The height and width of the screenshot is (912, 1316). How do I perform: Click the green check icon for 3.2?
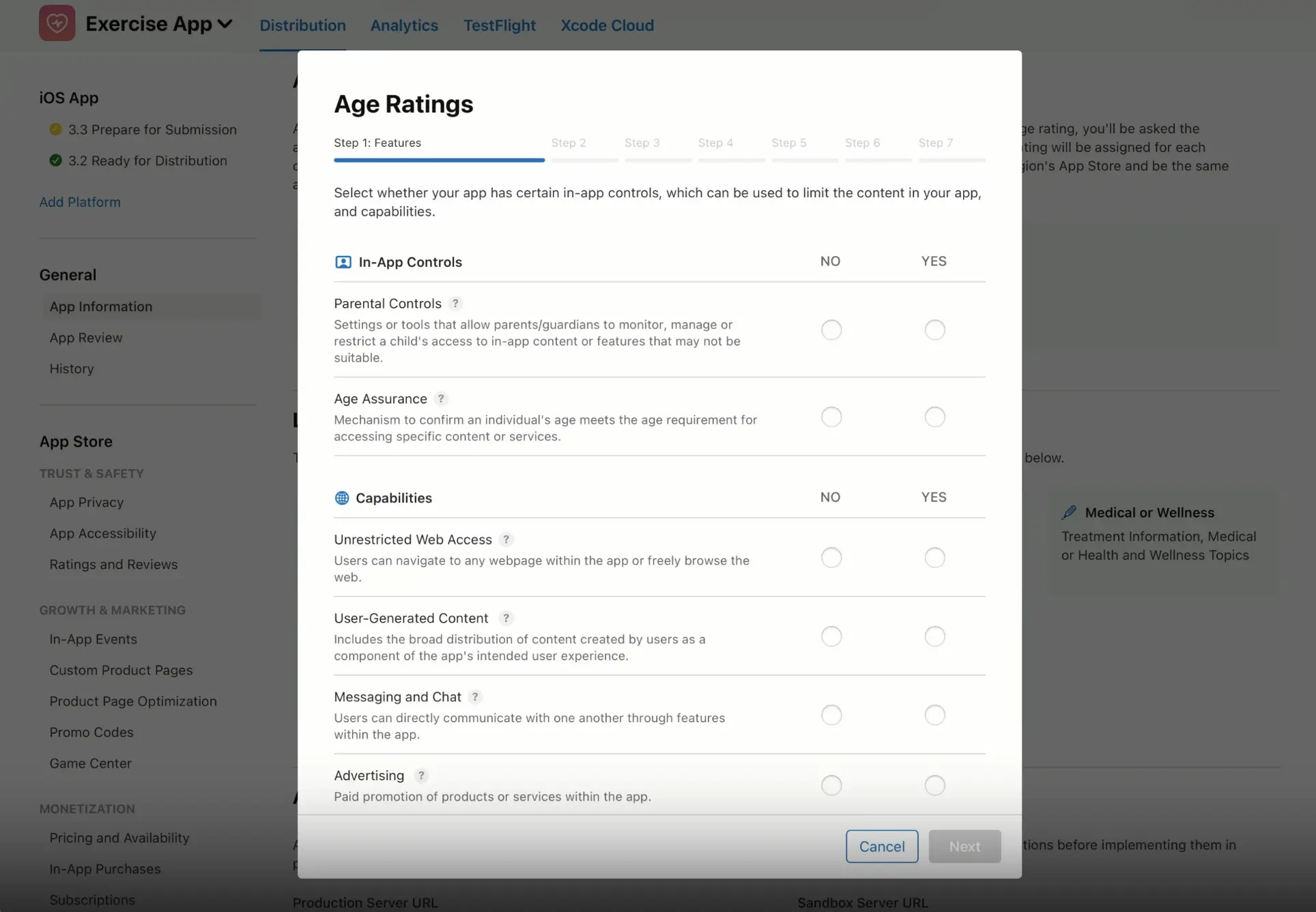56,160
